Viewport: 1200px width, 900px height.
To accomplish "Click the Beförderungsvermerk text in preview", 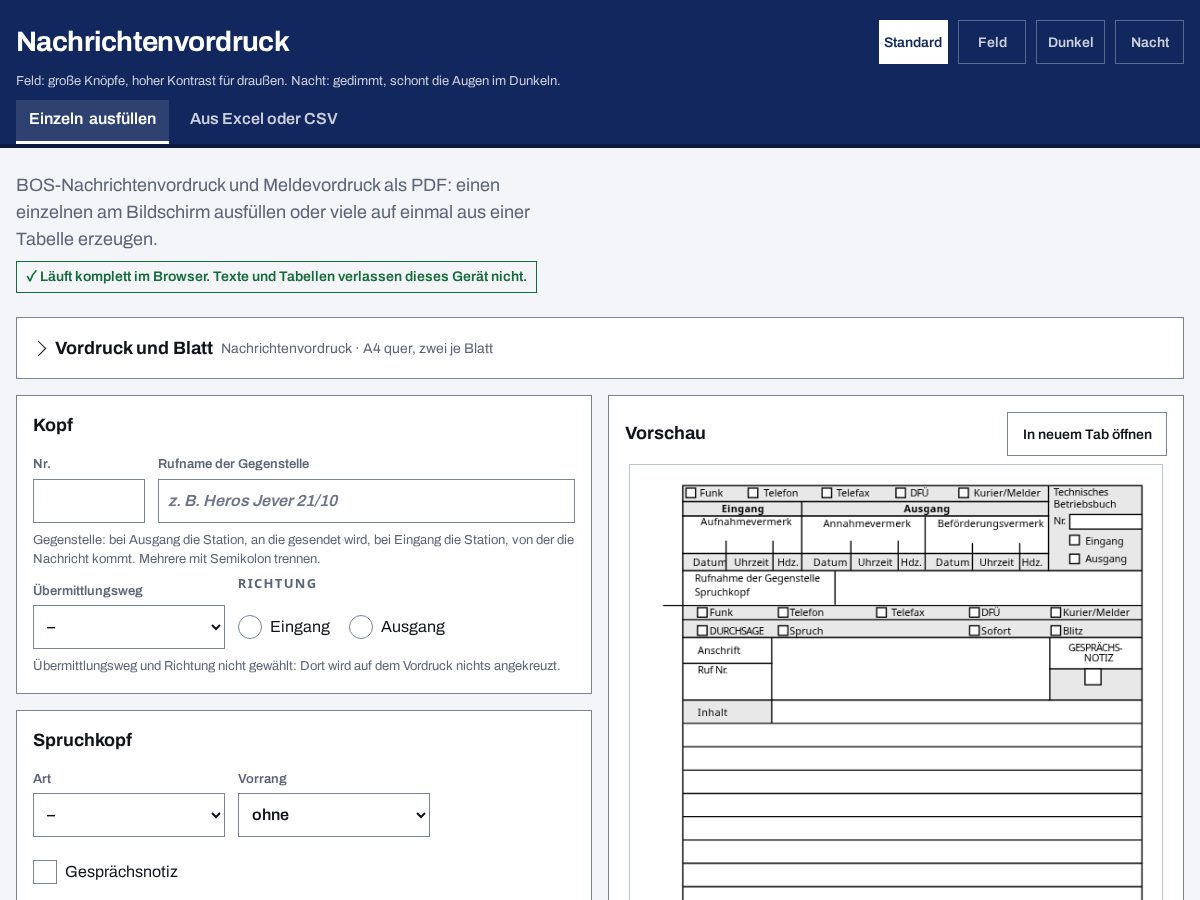I will pos(990,523).
